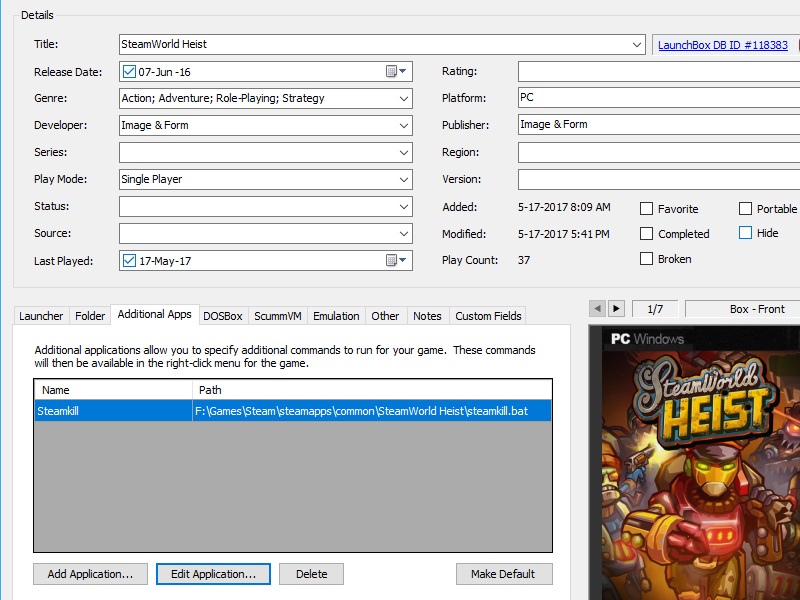Open LaunchBox DB ID #118383 link
This screenshot has height=600, width=800.
(x=722, y=45)
